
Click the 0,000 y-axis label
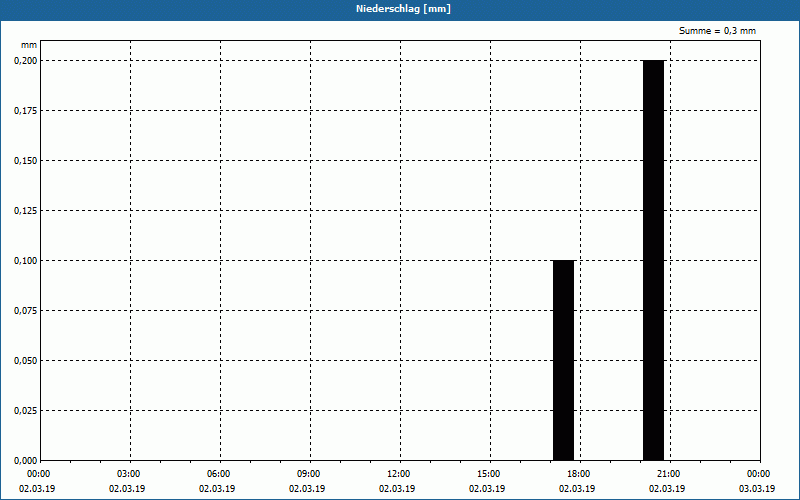coord(26,461)
